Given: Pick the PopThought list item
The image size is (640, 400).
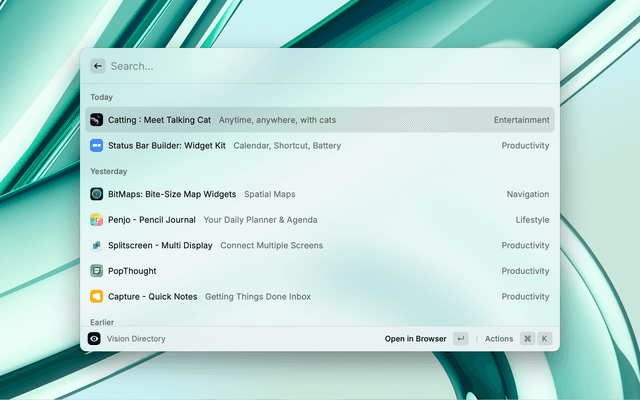Looking at the screenshot, I should point(320,271).
